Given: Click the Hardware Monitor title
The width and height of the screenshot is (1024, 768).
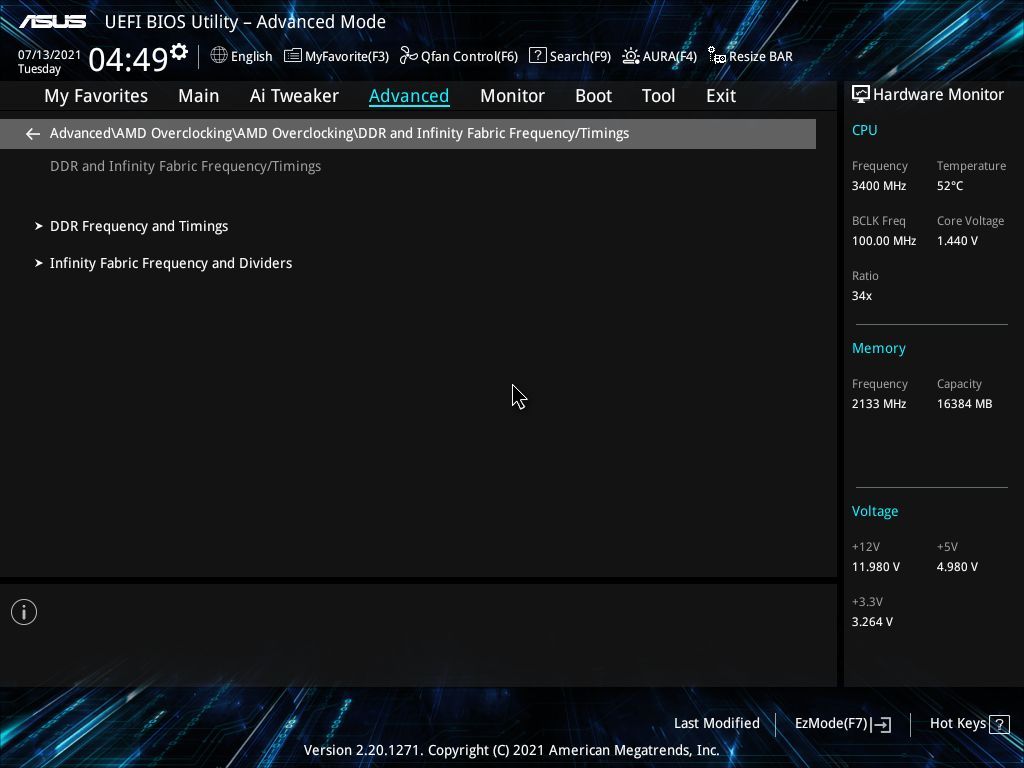Looking at the screenshot, I should (x=938, y=95).
